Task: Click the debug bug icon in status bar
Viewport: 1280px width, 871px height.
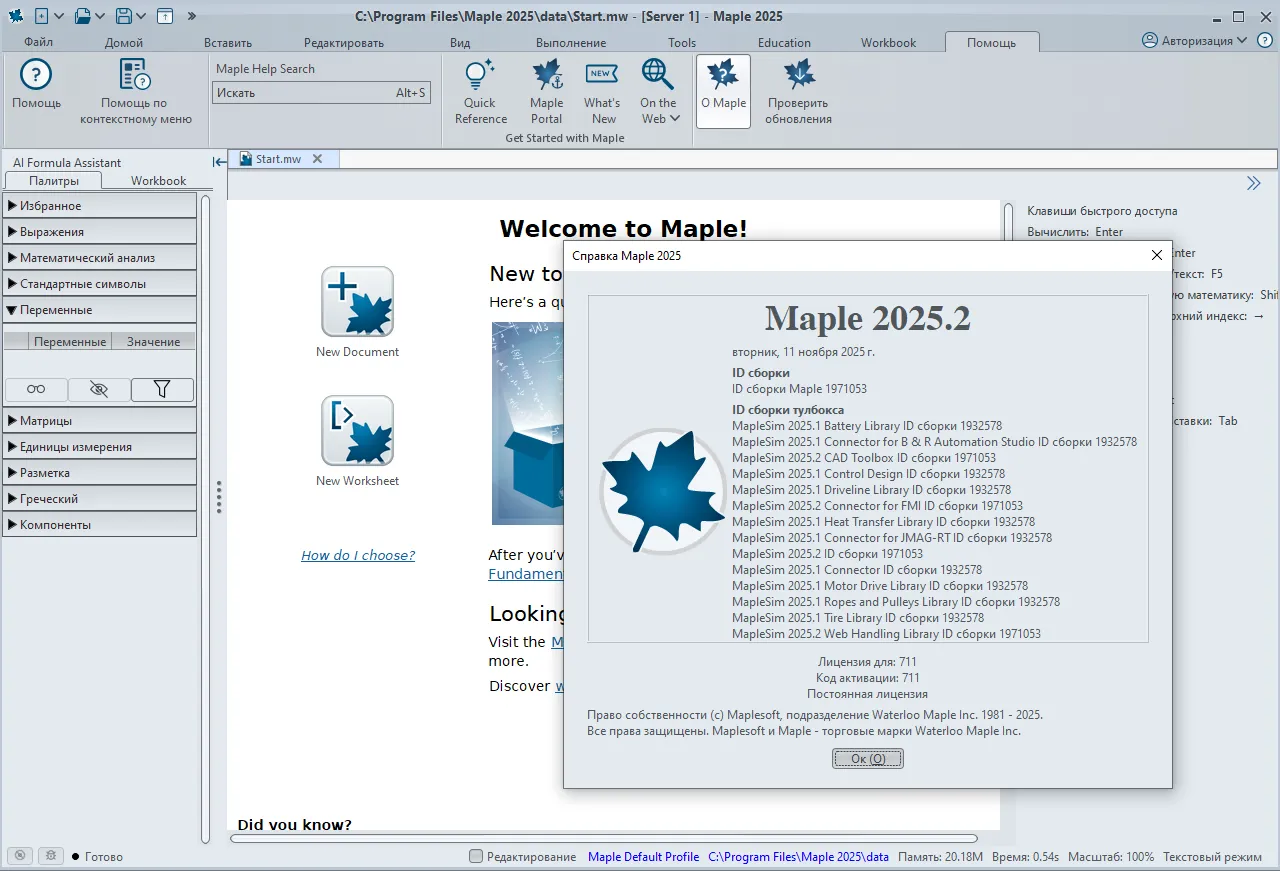Action: click(x=51, y=856)
